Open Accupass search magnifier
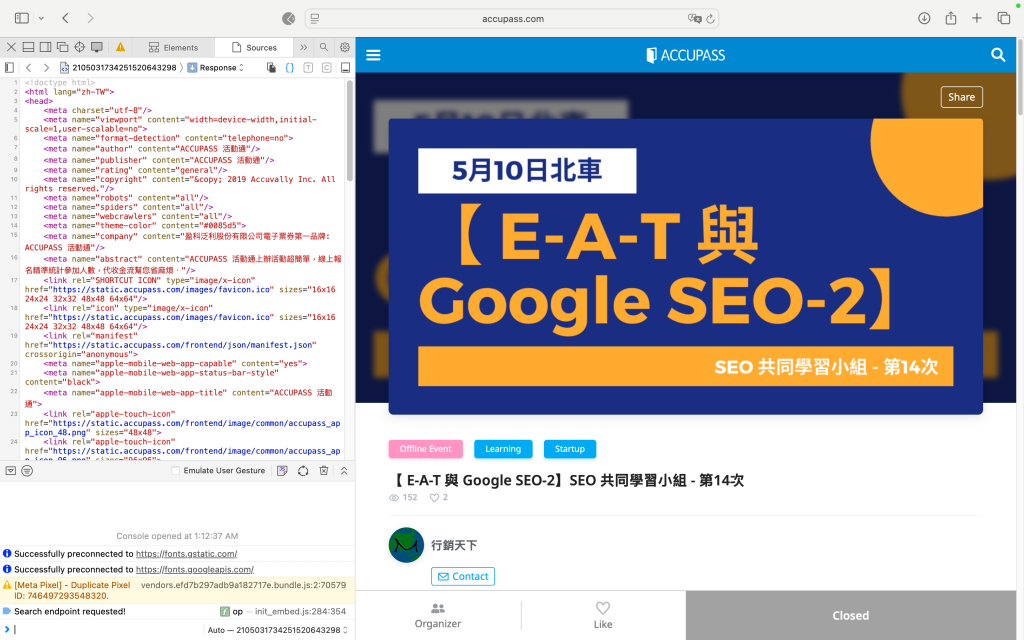This screenshot has height=640, width=1024. tap(998, 55)
